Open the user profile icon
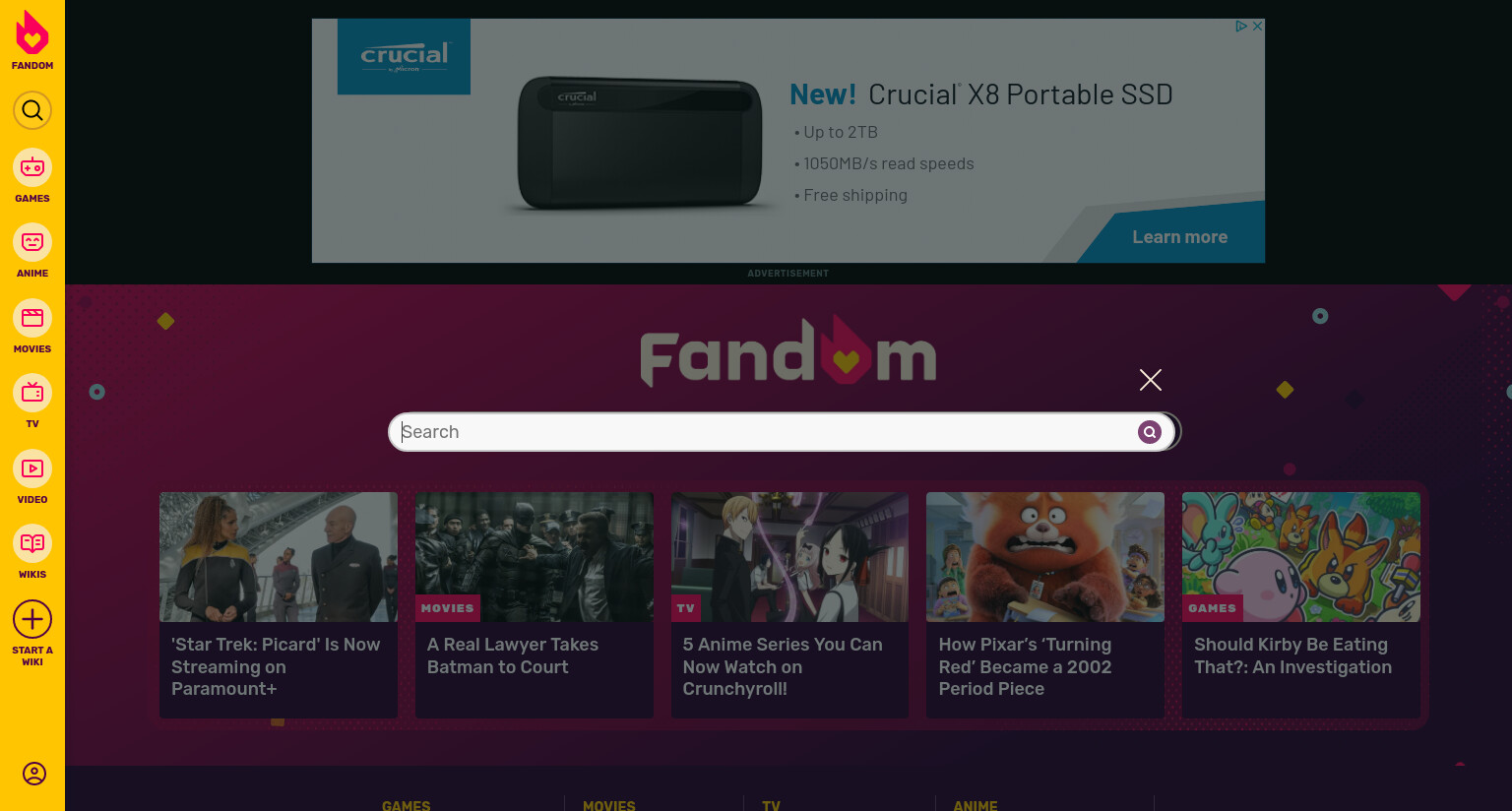The width and height of the screenshot is (1512, 811). (x=34, y=774)
